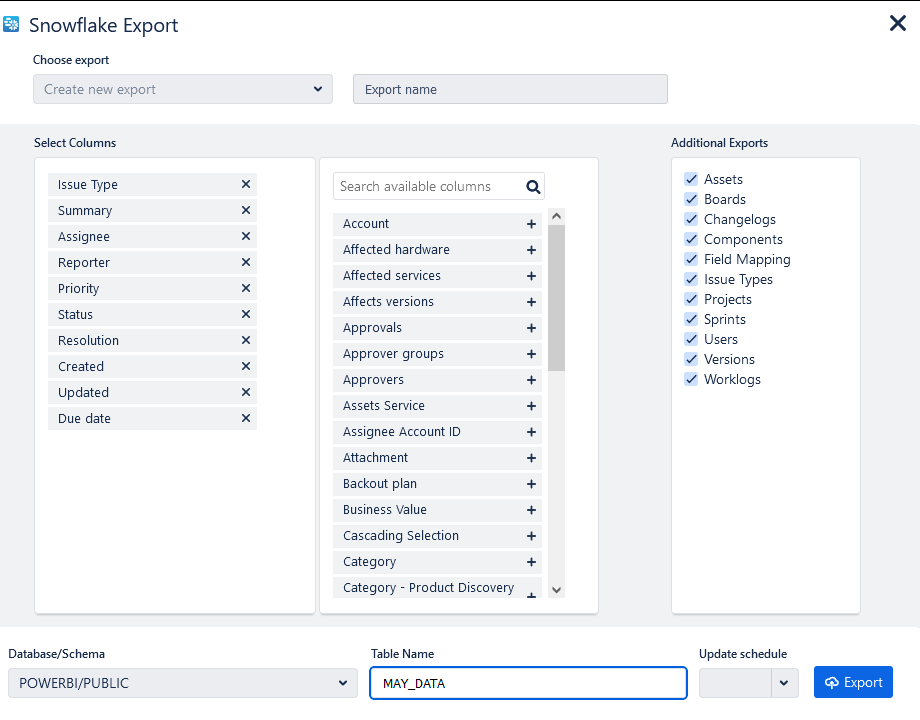Remove the Due date column

246,419
